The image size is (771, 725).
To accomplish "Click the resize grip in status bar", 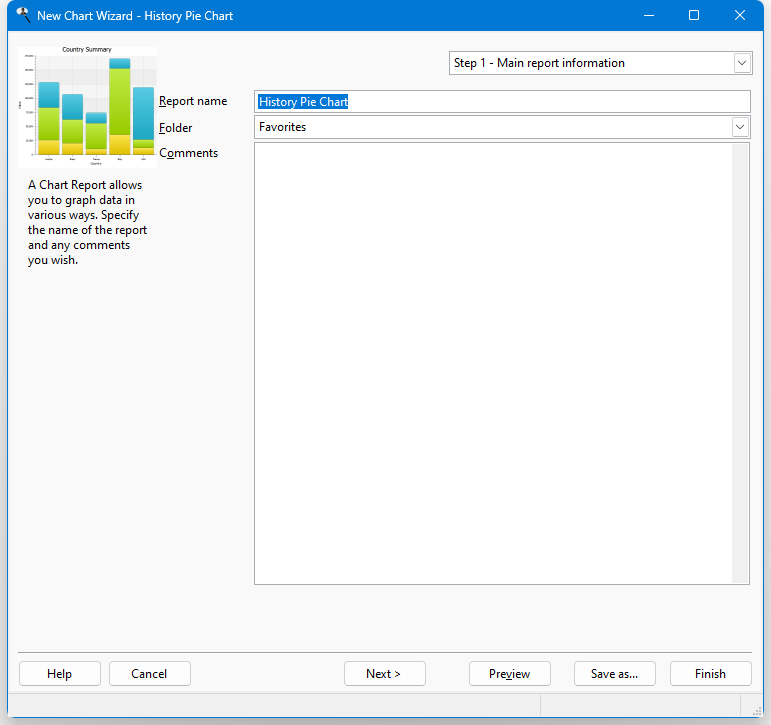I will pos(757,711).
